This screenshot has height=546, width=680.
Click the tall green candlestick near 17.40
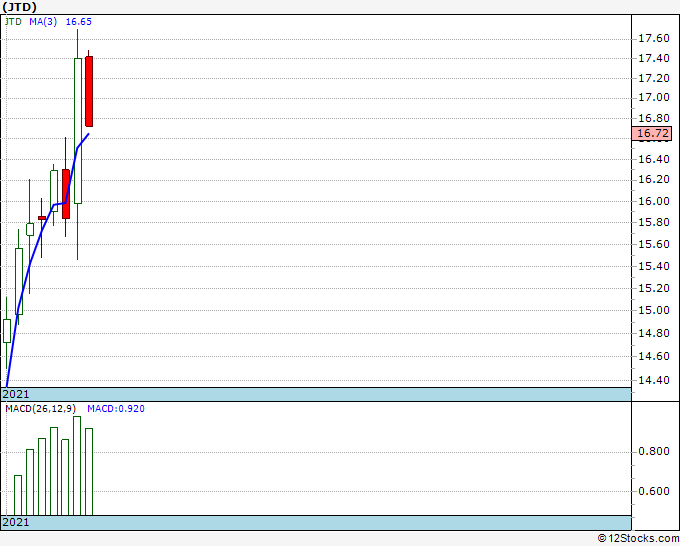(78, 130)
